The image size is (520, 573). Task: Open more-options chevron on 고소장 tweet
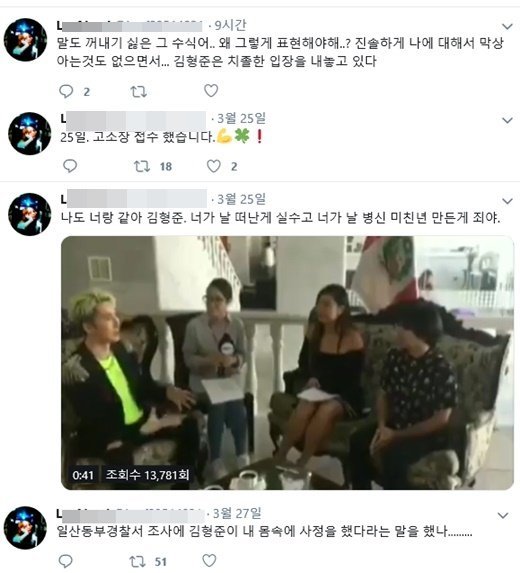[508, 120]
